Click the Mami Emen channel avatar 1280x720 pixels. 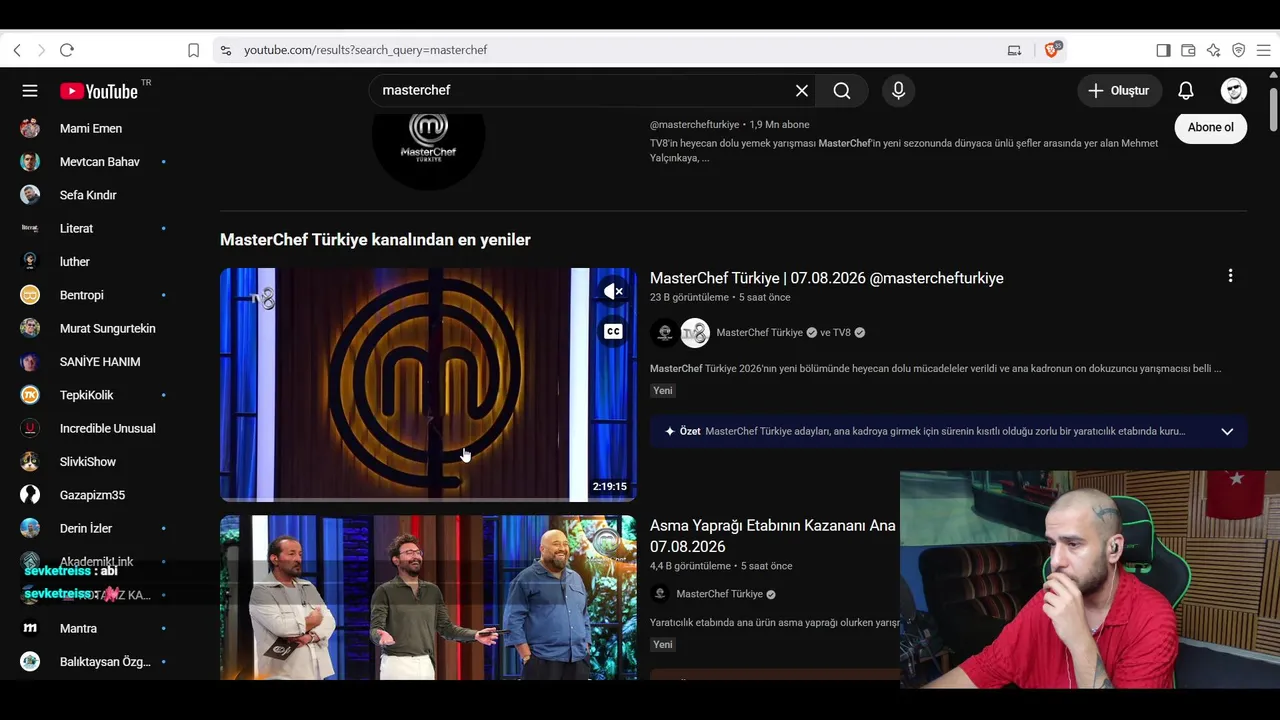click(x=30, y=129)
